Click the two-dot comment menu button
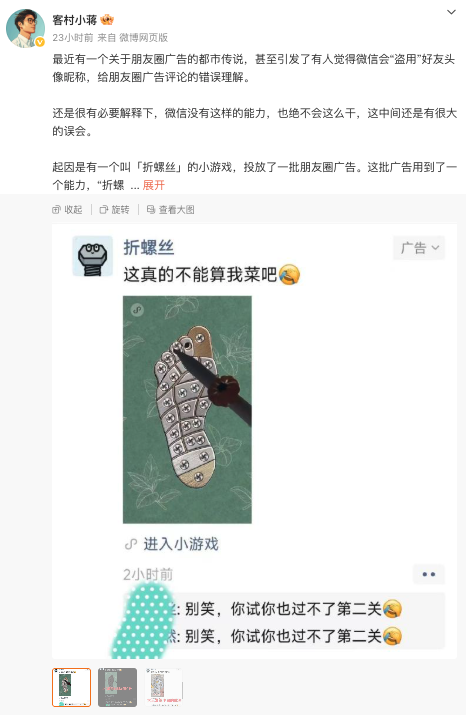466x720 pixels. coord(429,574)
